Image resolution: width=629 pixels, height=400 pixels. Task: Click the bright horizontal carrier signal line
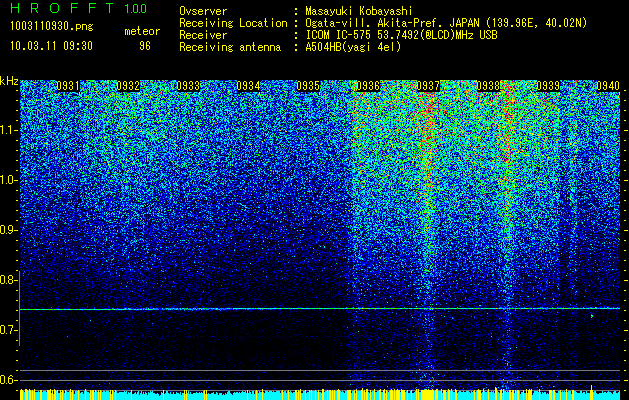pyautogui.click(x=320, y=309)
